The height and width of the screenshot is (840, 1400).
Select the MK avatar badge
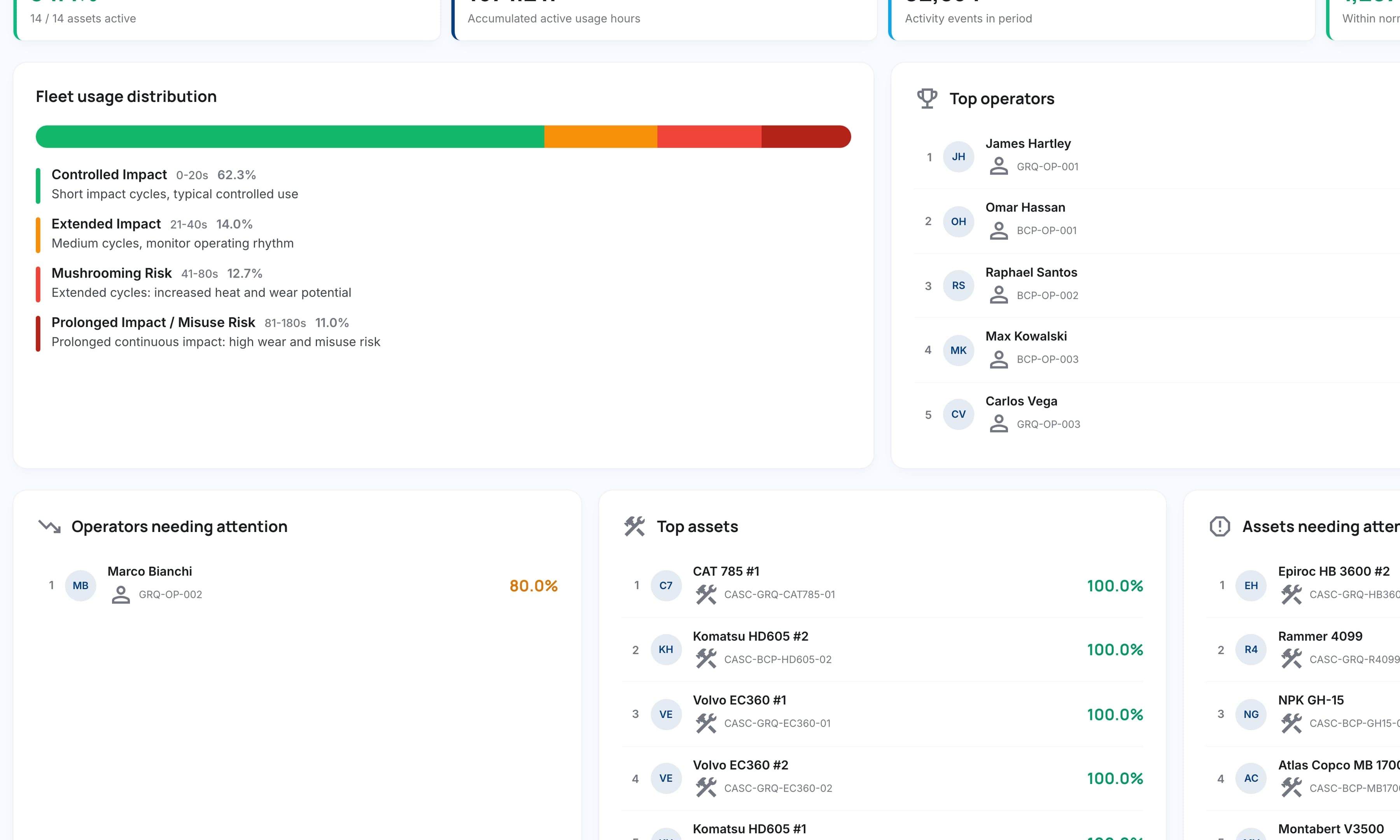coord(958,350)
